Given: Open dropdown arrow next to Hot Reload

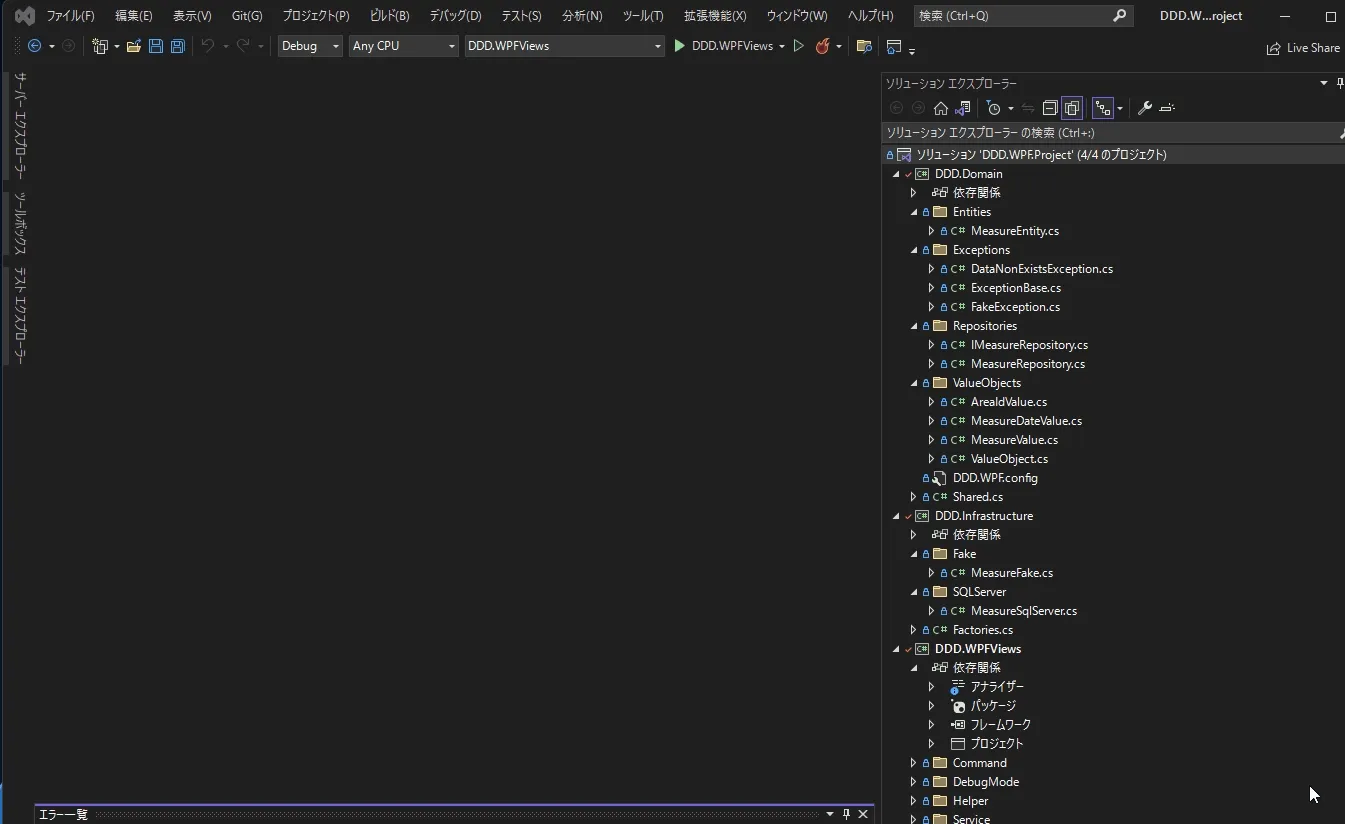Looking at the screenshot, I should point(839,46).
